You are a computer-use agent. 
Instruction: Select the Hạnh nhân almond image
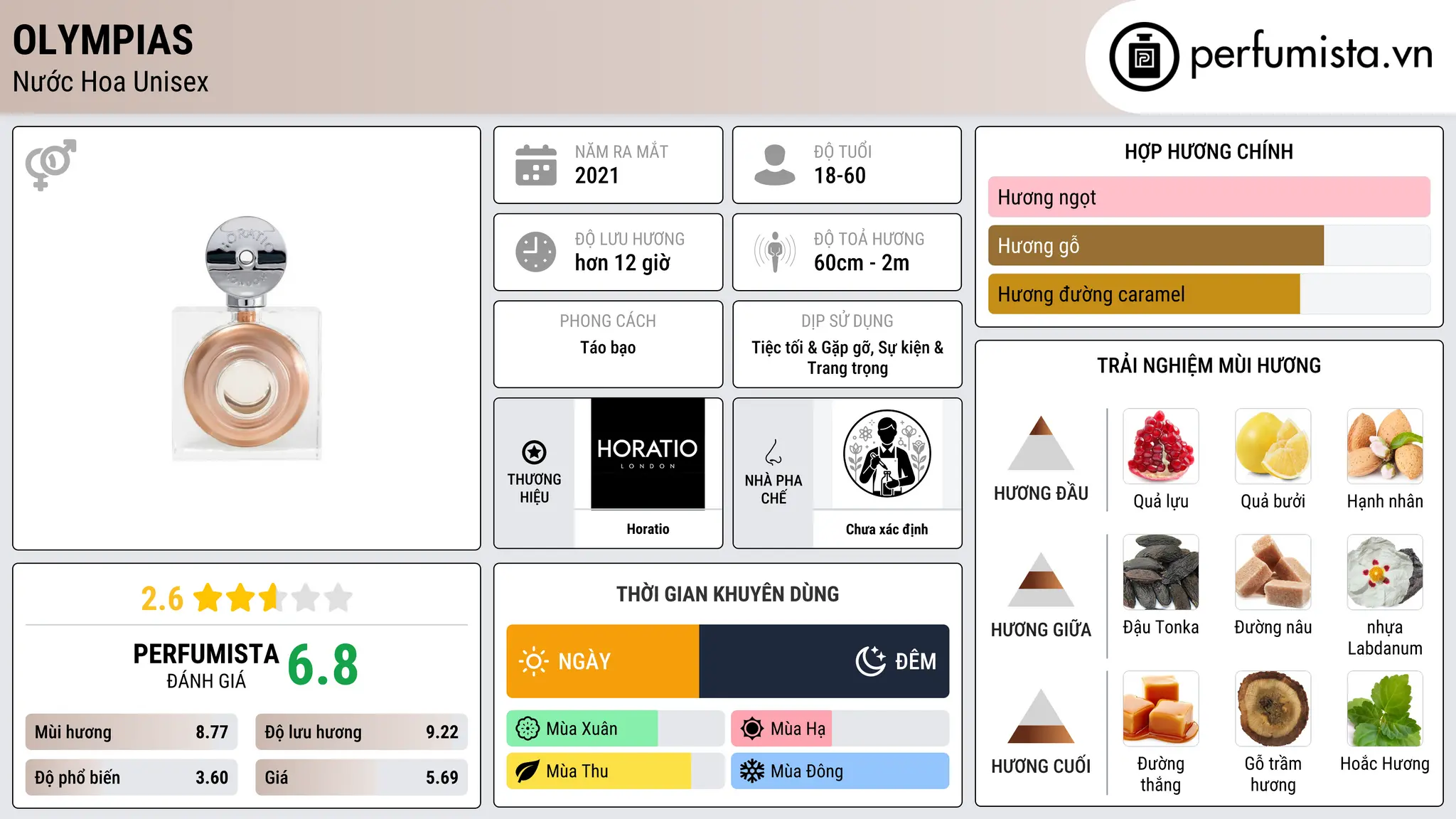click(1385, 446)
